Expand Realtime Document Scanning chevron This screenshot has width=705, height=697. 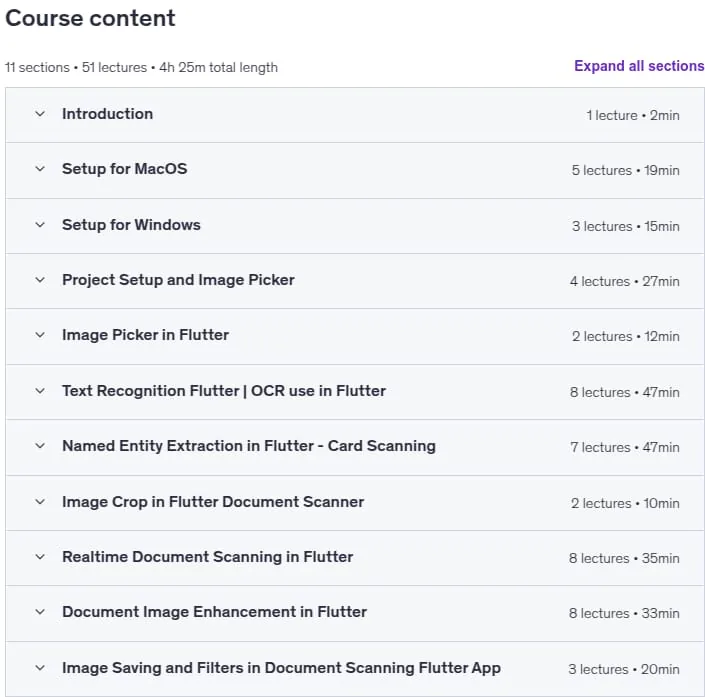40,557
